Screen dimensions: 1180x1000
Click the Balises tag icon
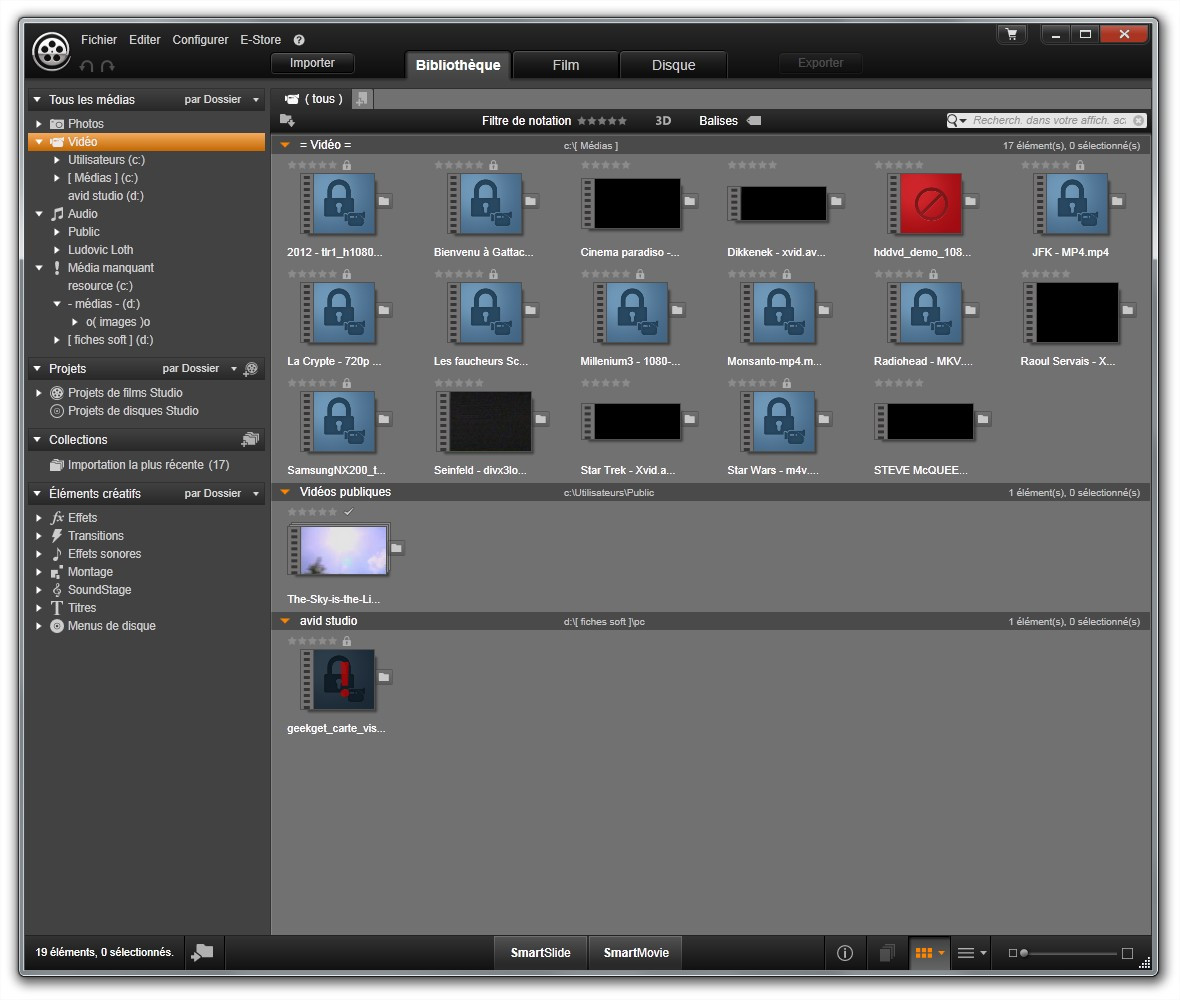[x=754, y=120]
